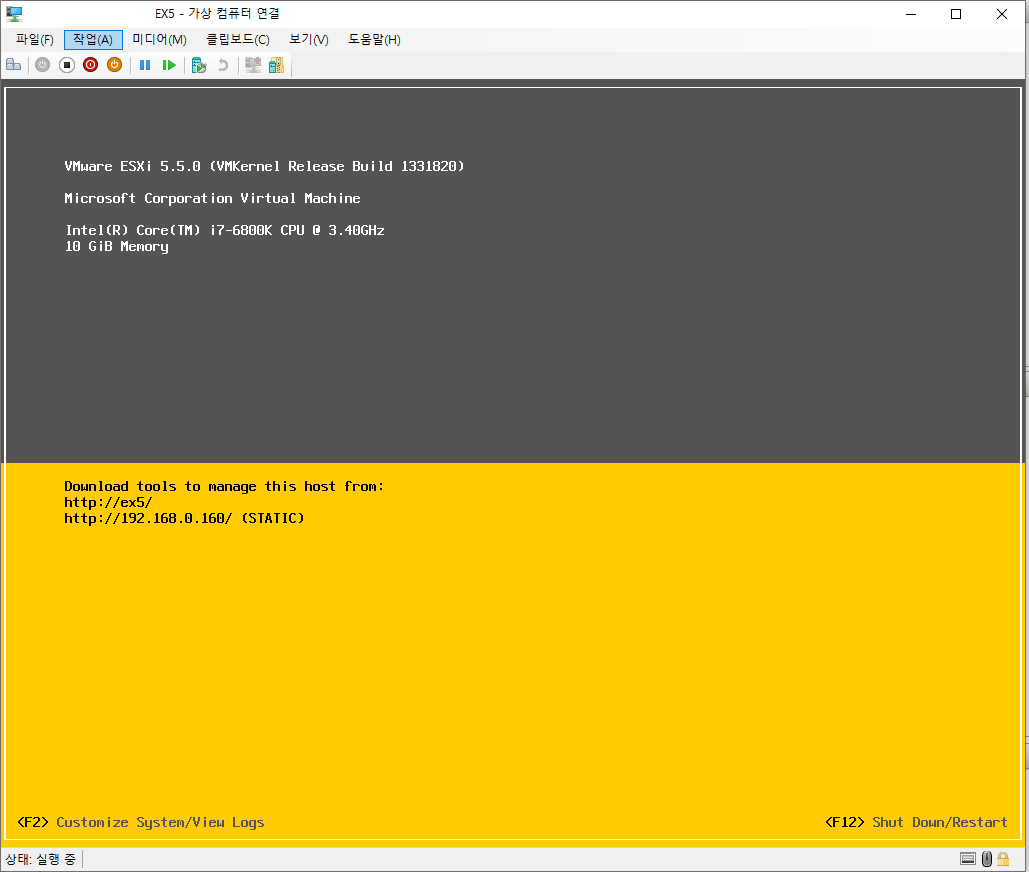The height and width of the screenshot is (872, 1029).
Task: Click the window icon in the EX5 title bar
Action: click(14, 14)
